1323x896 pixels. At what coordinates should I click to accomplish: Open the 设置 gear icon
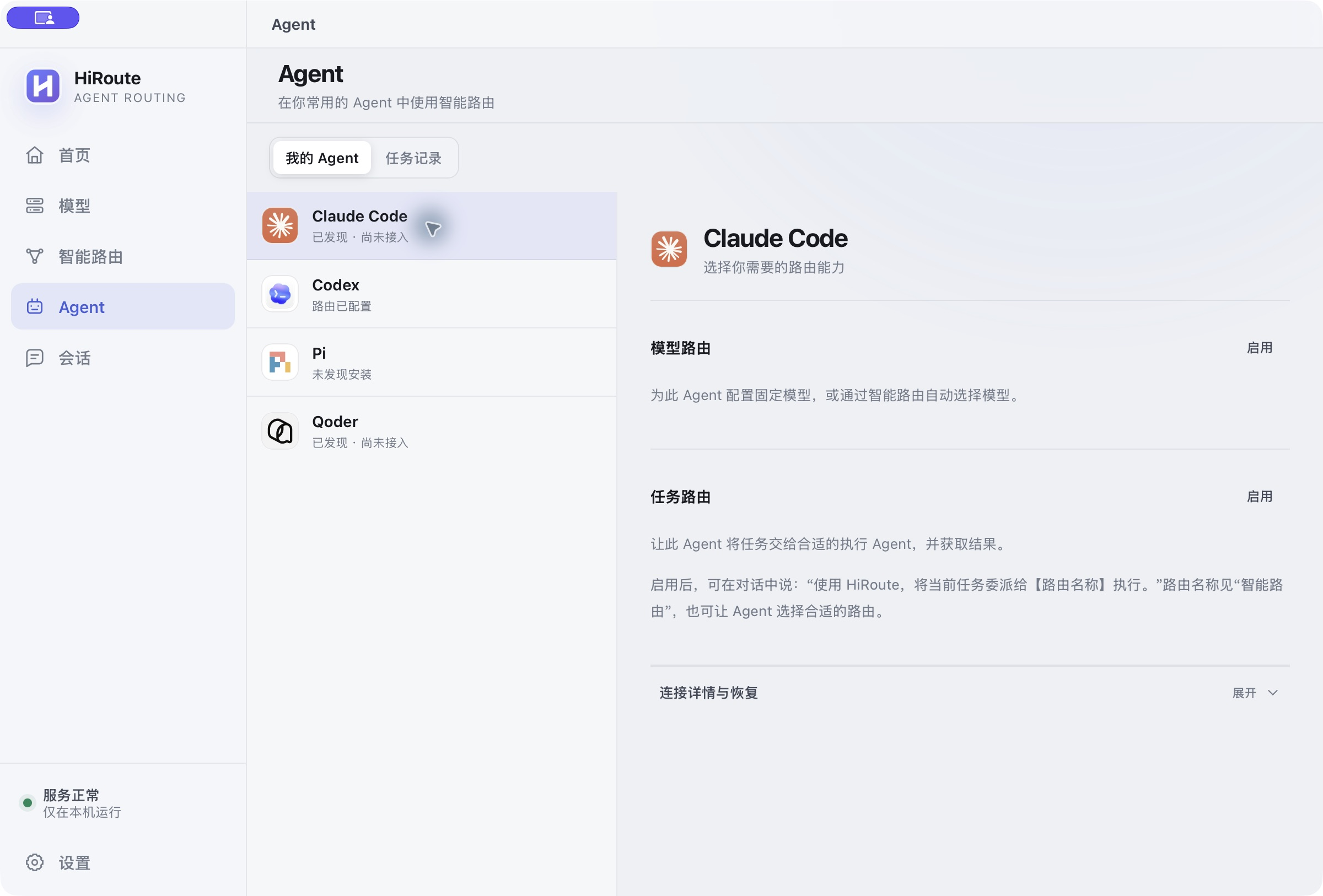[x=35, y=862]
